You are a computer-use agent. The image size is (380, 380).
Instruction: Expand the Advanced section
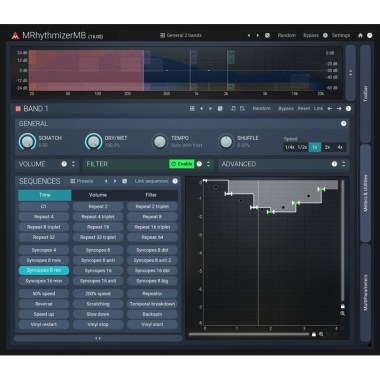pos(344,164)
